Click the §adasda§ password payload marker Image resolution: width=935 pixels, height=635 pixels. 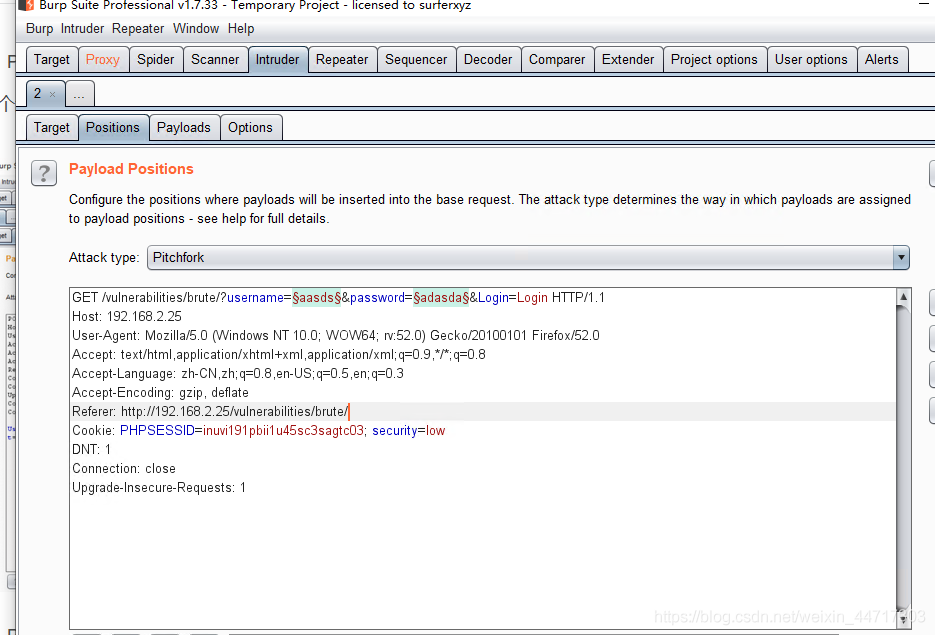point(441,298)
